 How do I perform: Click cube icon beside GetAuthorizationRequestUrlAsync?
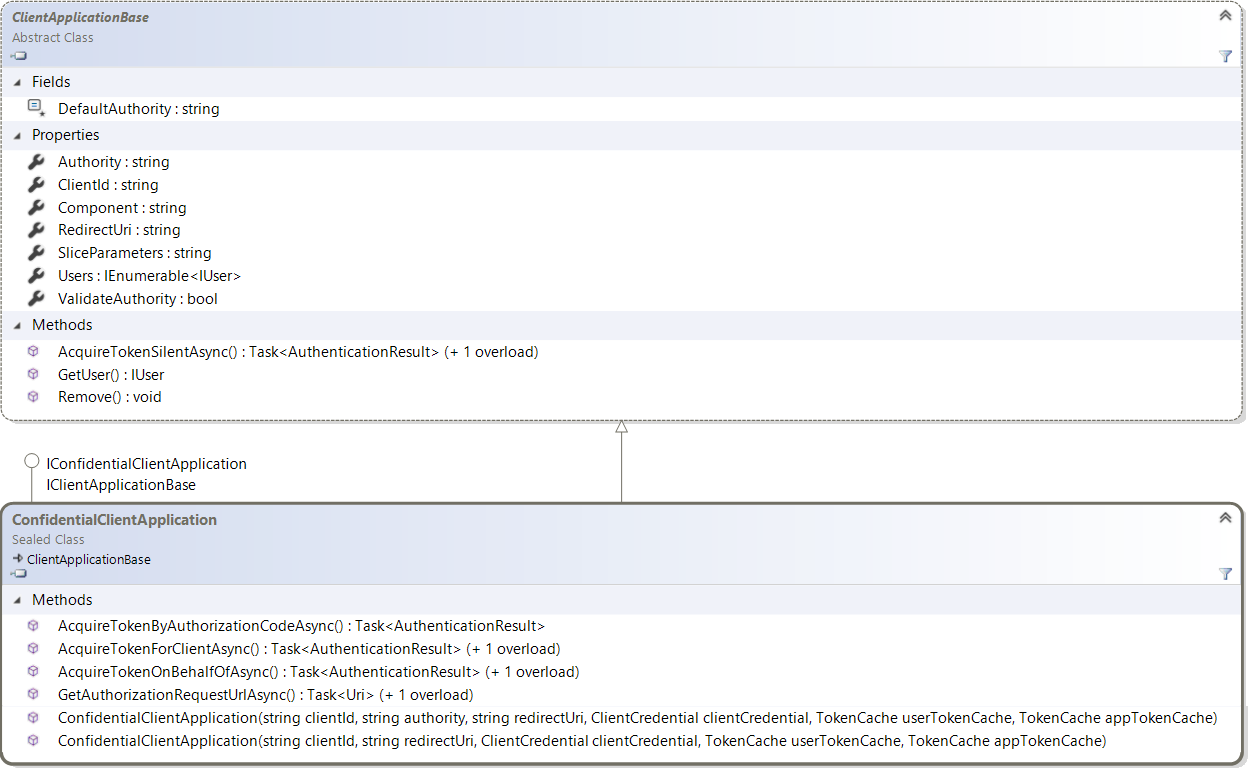tap(33, 694)
